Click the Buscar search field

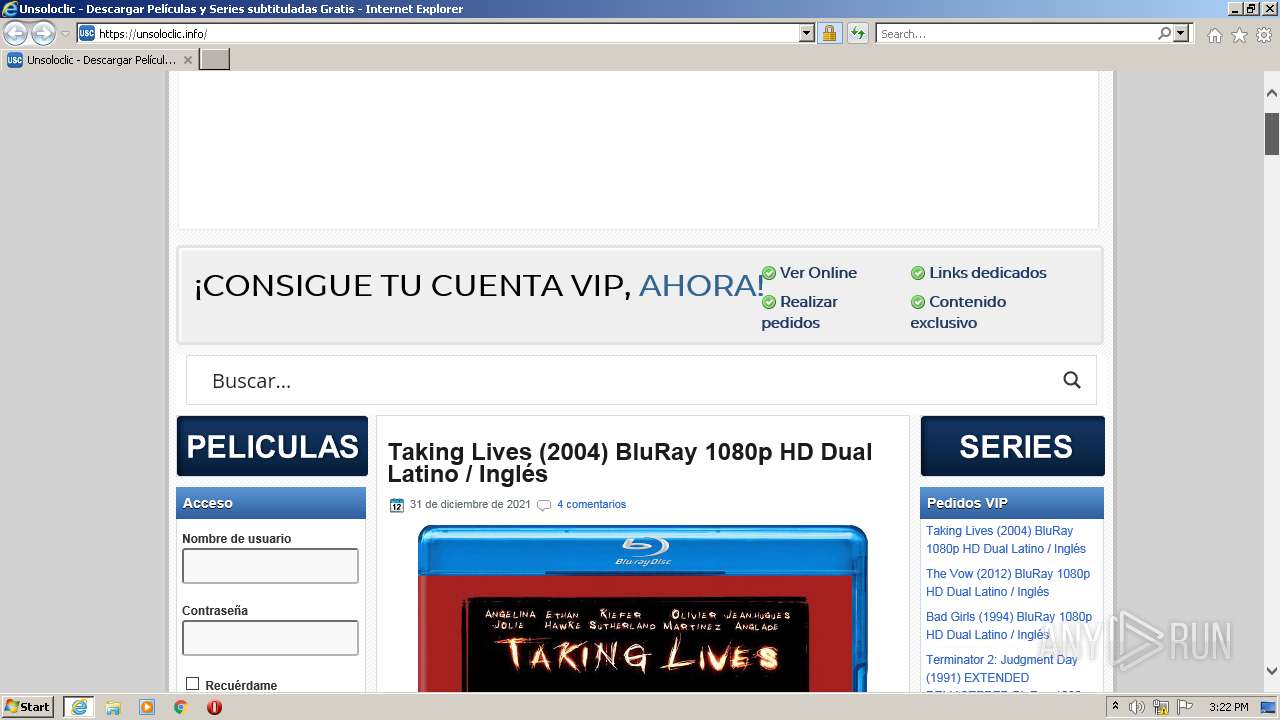[x=626, y=381]
